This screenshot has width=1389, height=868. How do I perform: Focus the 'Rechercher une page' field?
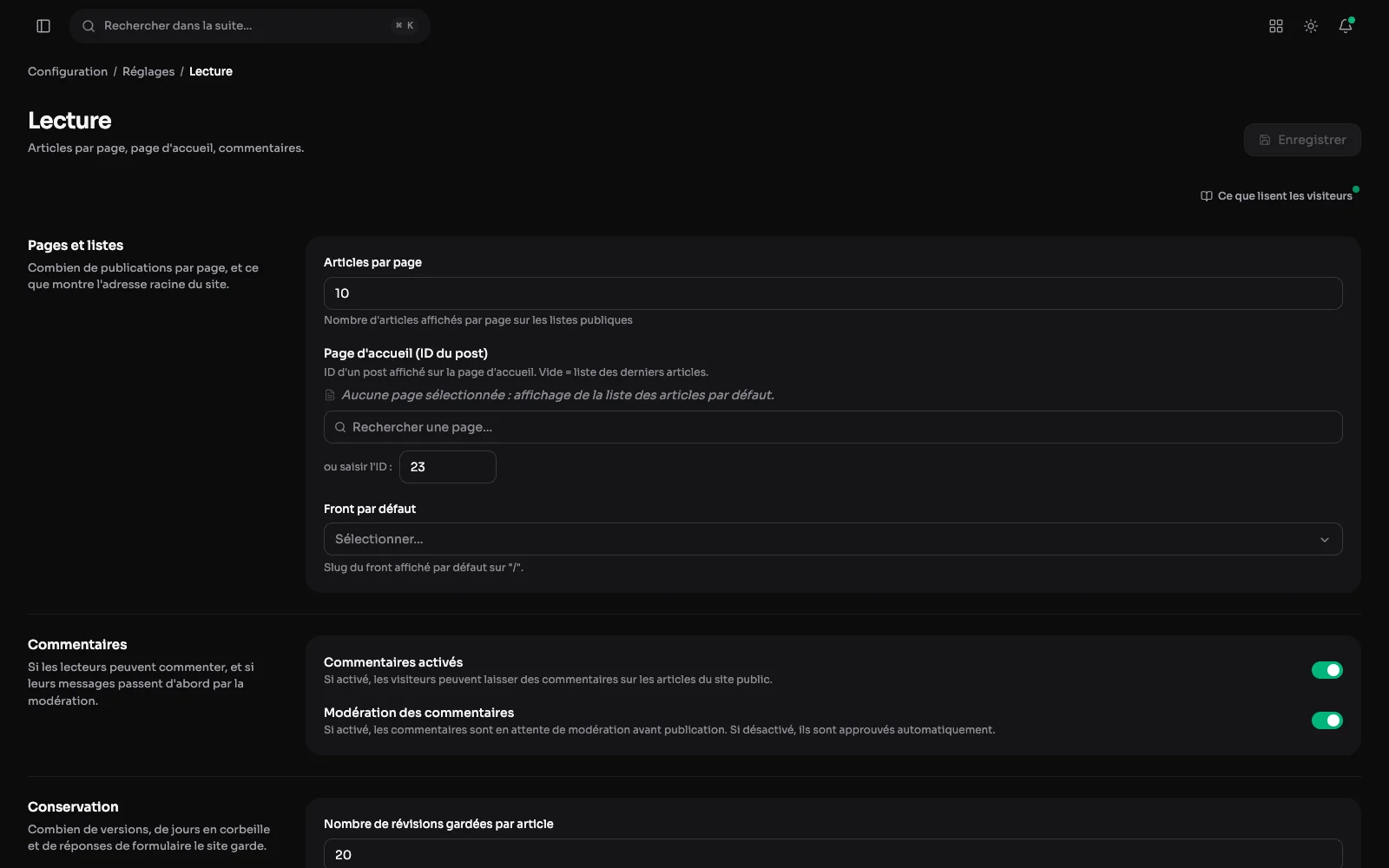pyautogui.click(x=833, y=427)
